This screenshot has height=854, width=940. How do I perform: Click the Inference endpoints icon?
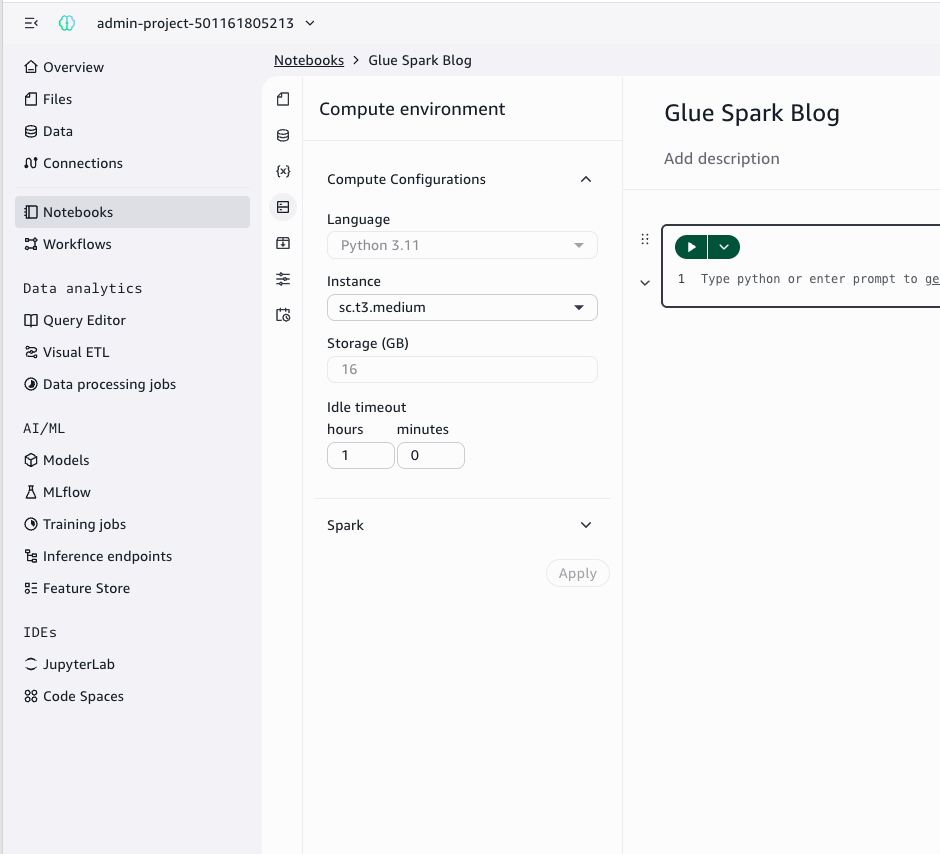pos(31,556)
